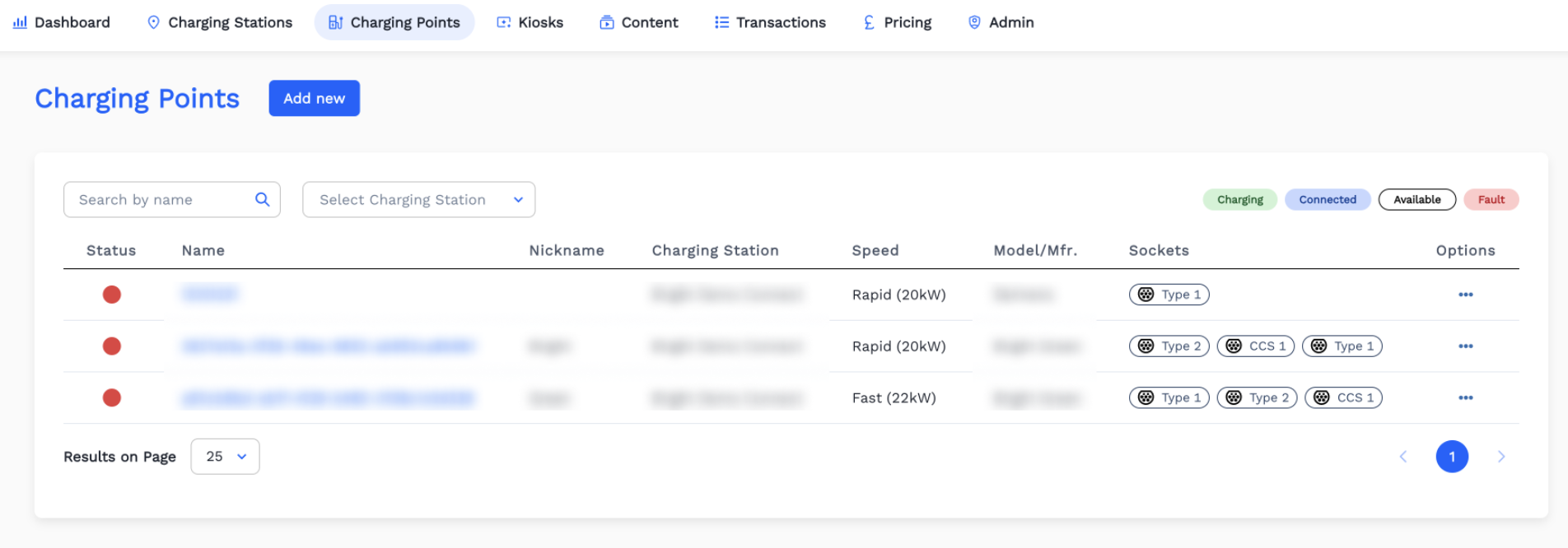Click the Type 1 socket in first row
Viewport: 1568px width, 548px height.
1169,295
